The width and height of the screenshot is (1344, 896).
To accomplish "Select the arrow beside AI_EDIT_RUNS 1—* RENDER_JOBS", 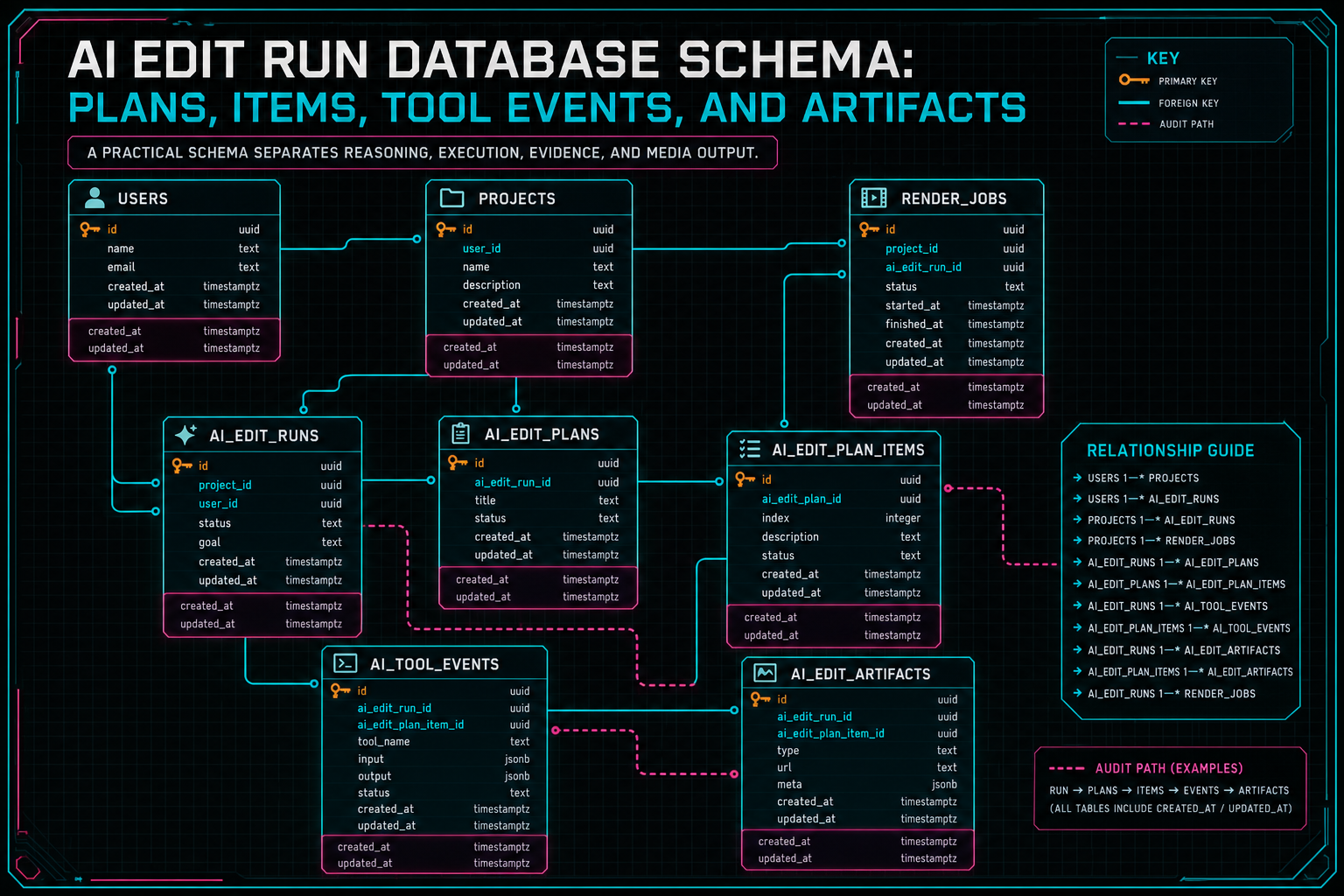I will tap(1077, 694).
